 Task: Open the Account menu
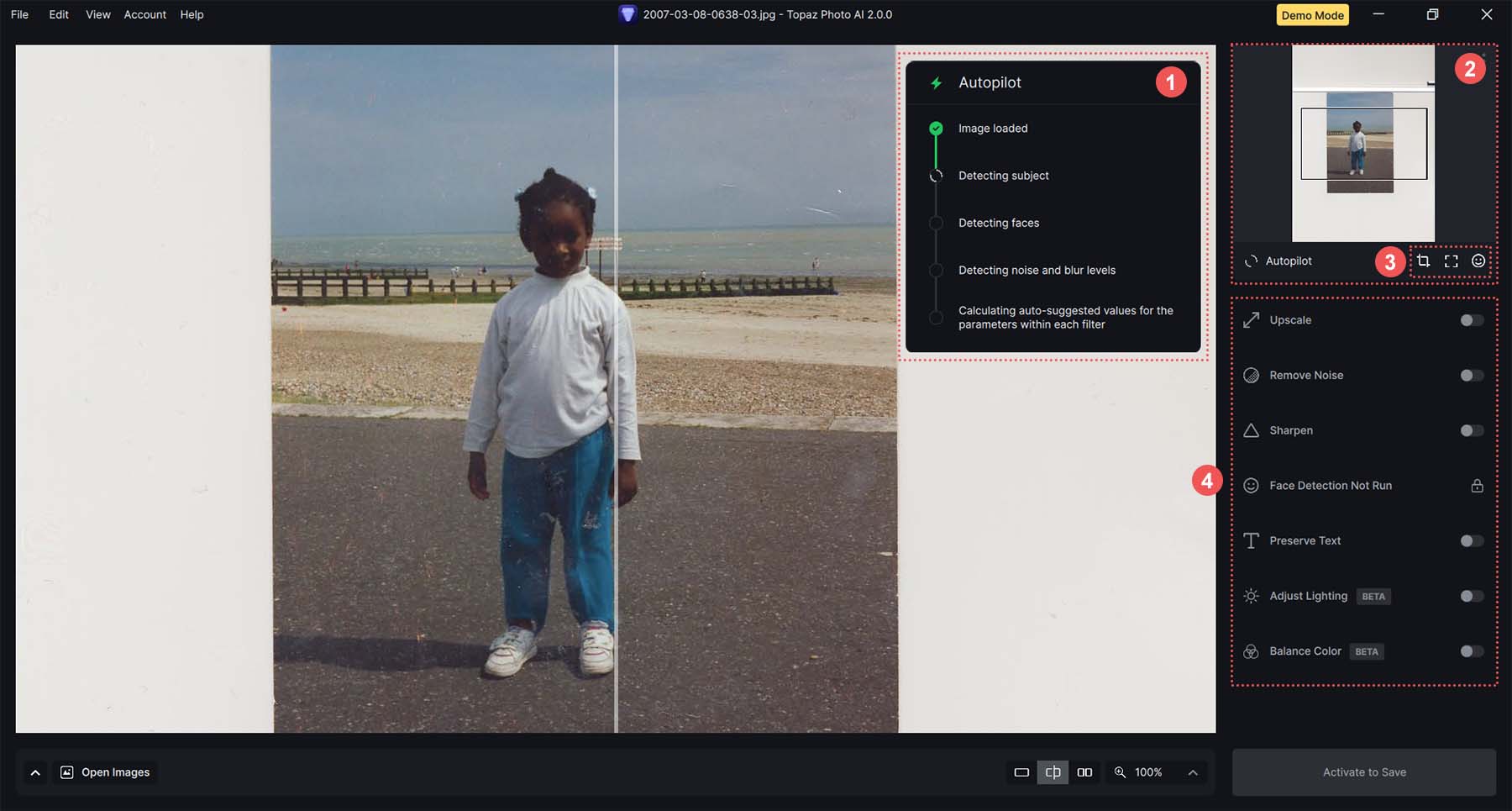click(x=144, y=14)
